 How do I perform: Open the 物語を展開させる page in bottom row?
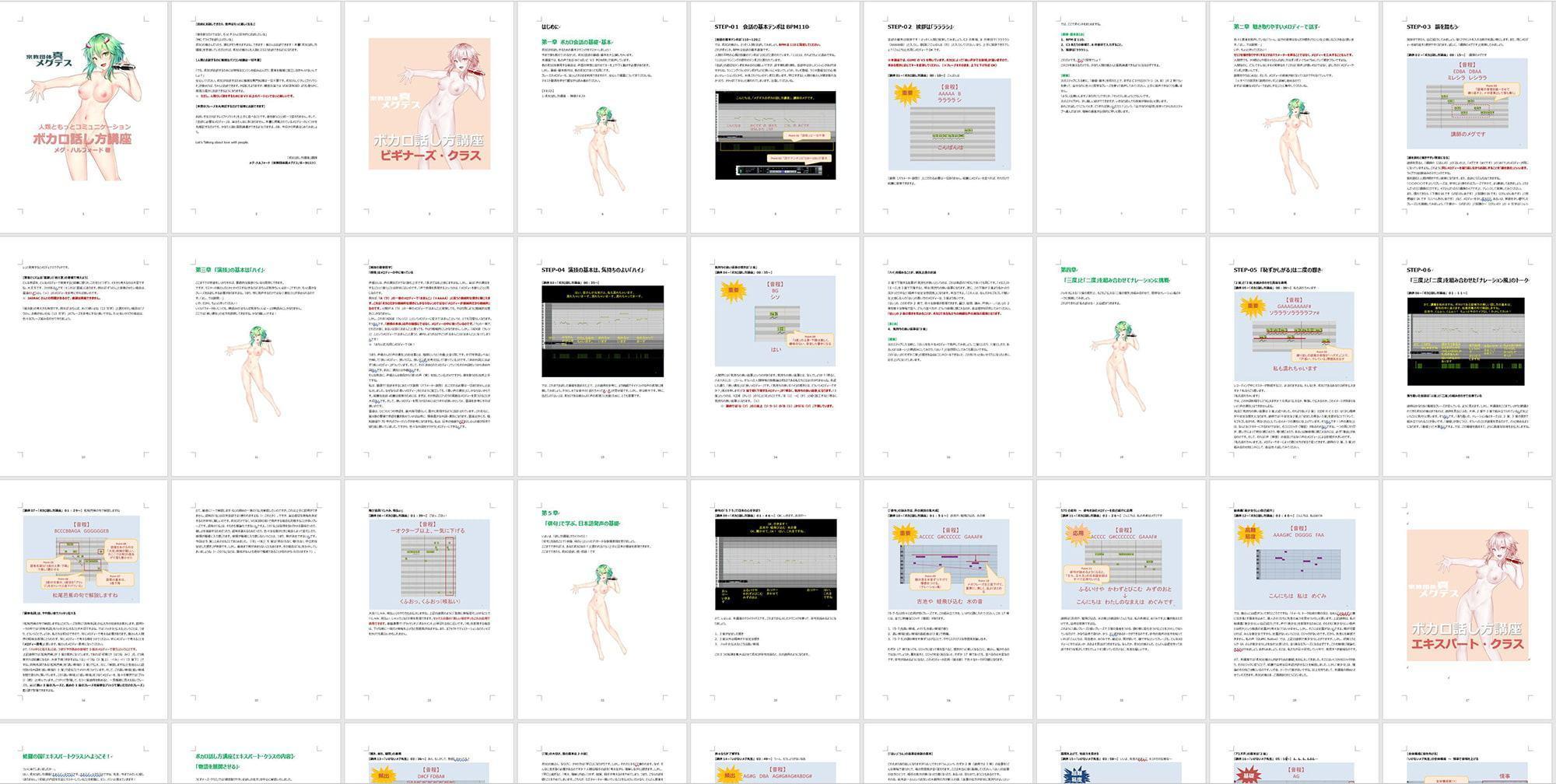pos(256,766)
